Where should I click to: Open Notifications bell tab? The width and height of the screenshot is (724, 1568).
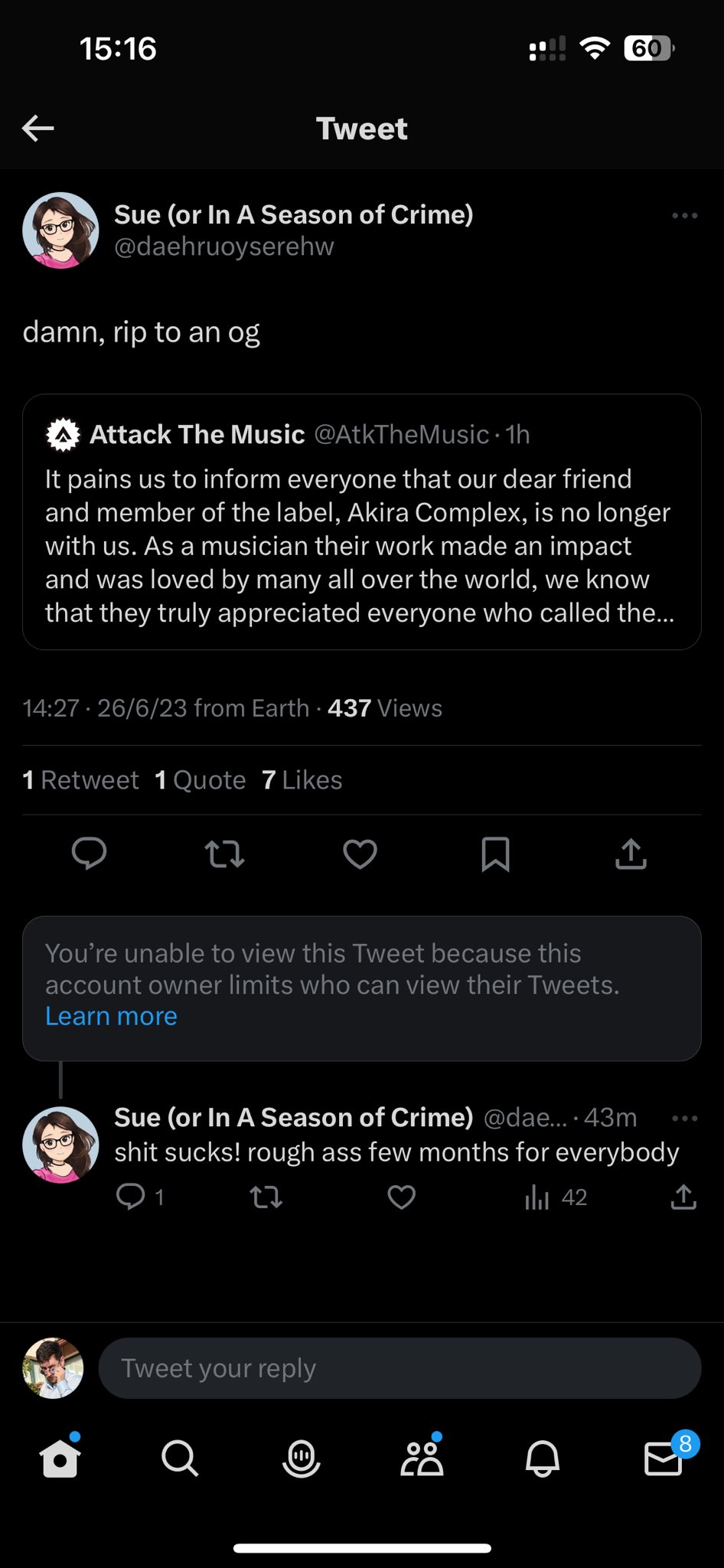pyautogui.click(x=542, y=1458)
